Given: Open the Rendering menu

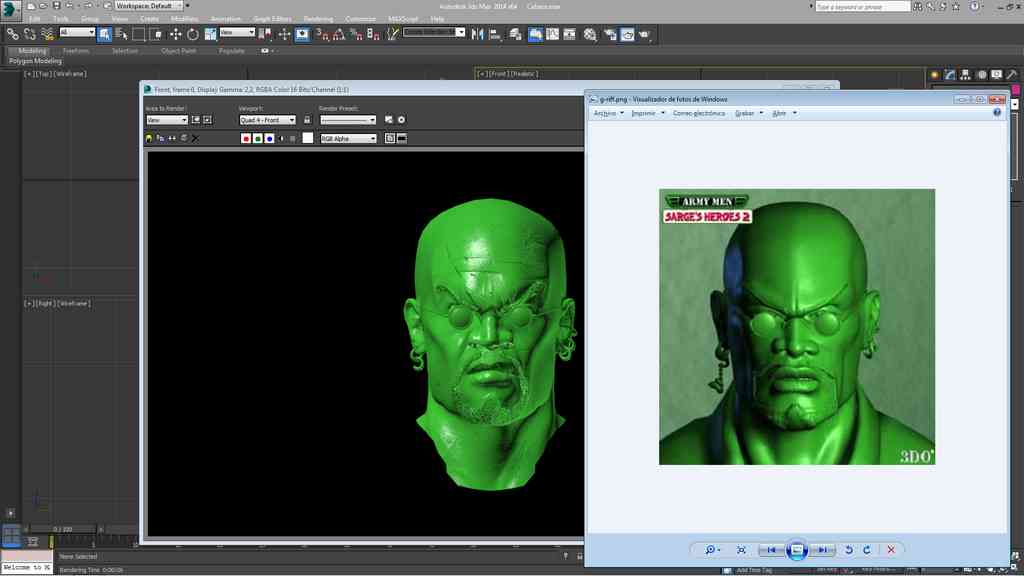Looking at the screenshot, I should [x=318, y=19].
